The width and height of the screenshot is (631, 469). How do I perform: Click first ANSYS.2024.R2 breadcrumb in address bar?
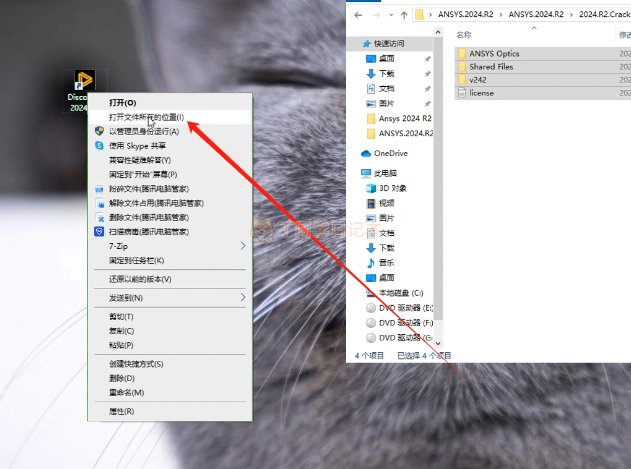(x=466, y=14)
